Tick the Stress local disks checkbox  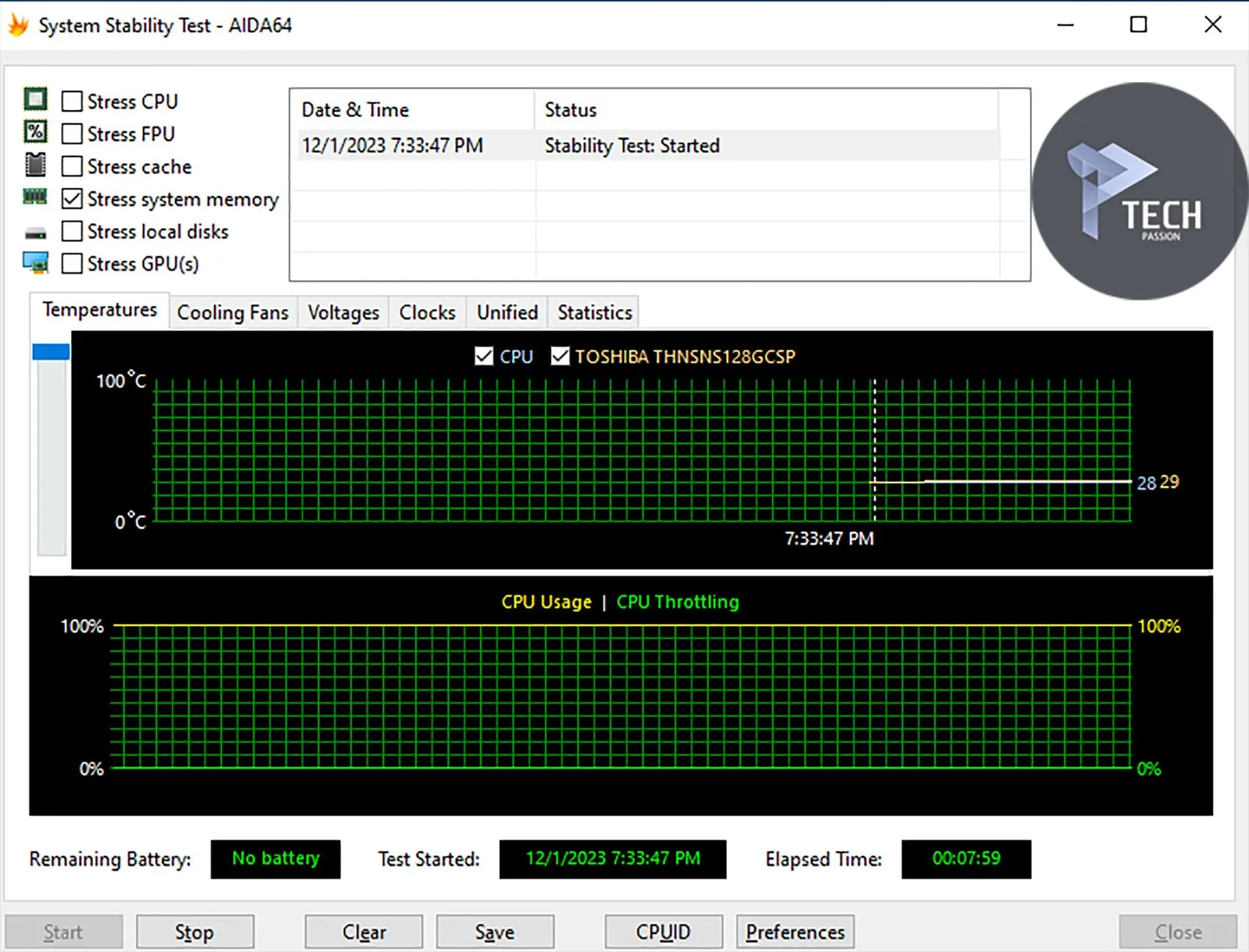coord(72,232)
